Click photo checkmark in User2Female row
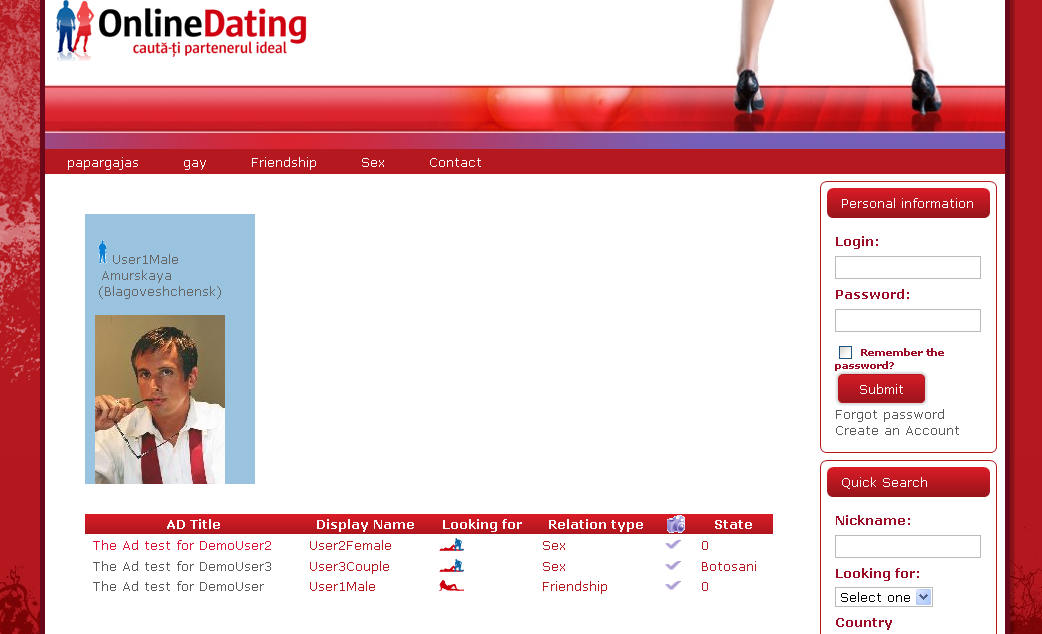The image size is (1042, 634). [x=673, y=544]
